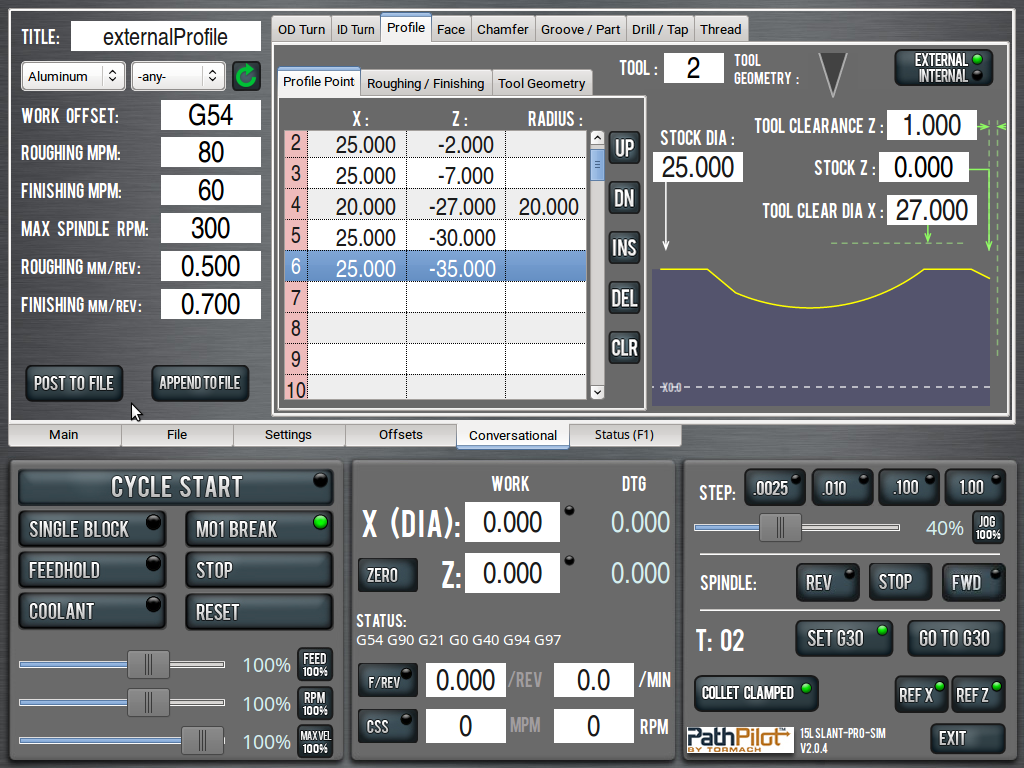This screenshot has width=1024, height=768.
Task: Stop the spindle
Action: (x=900, y=583)
